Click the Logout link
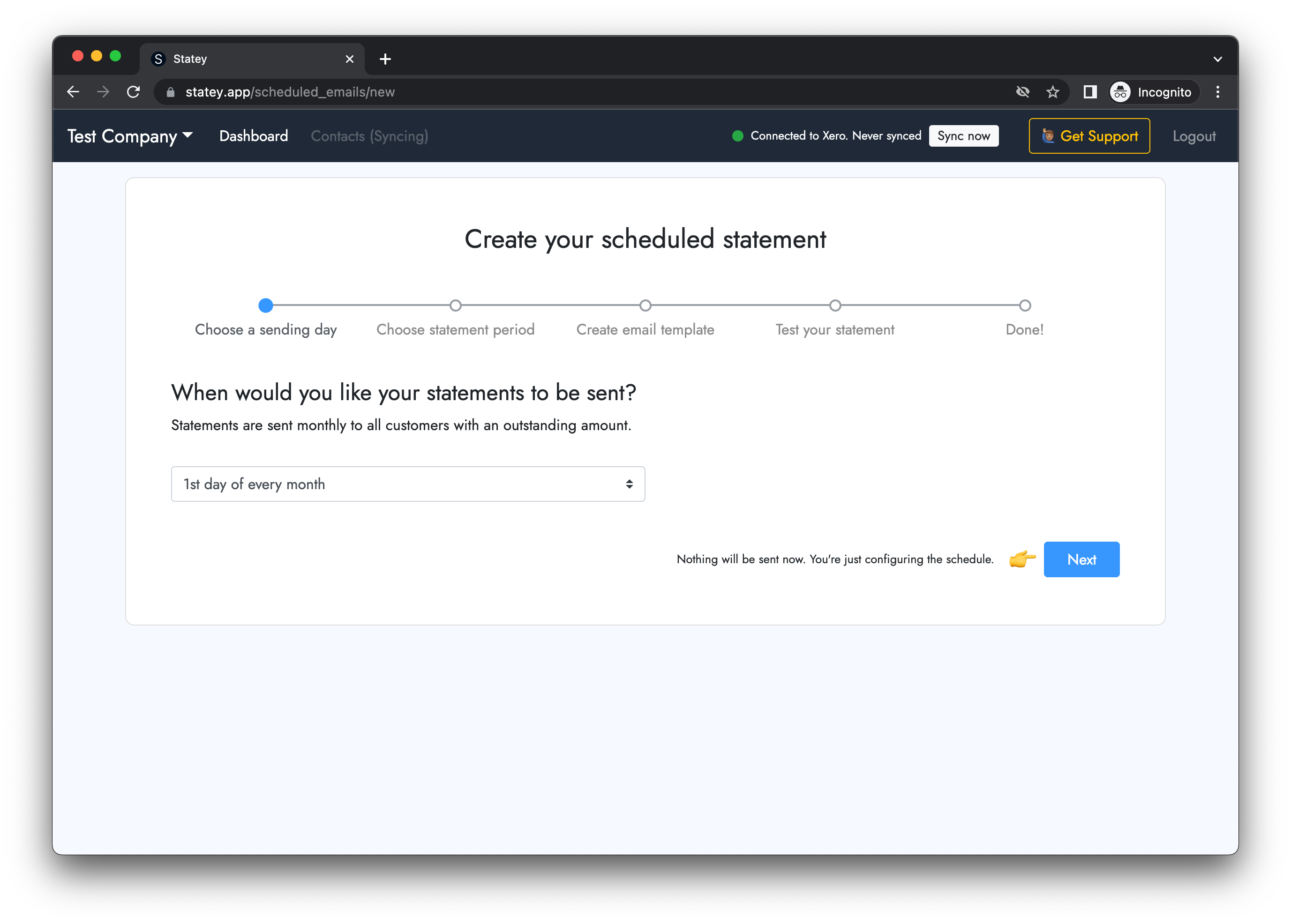 [1193, 136]
